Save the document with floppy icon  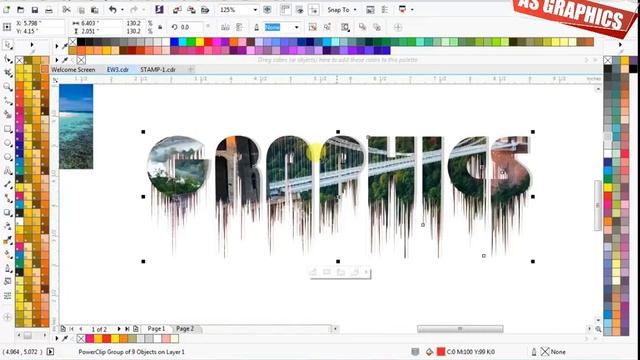coord(35,9)
